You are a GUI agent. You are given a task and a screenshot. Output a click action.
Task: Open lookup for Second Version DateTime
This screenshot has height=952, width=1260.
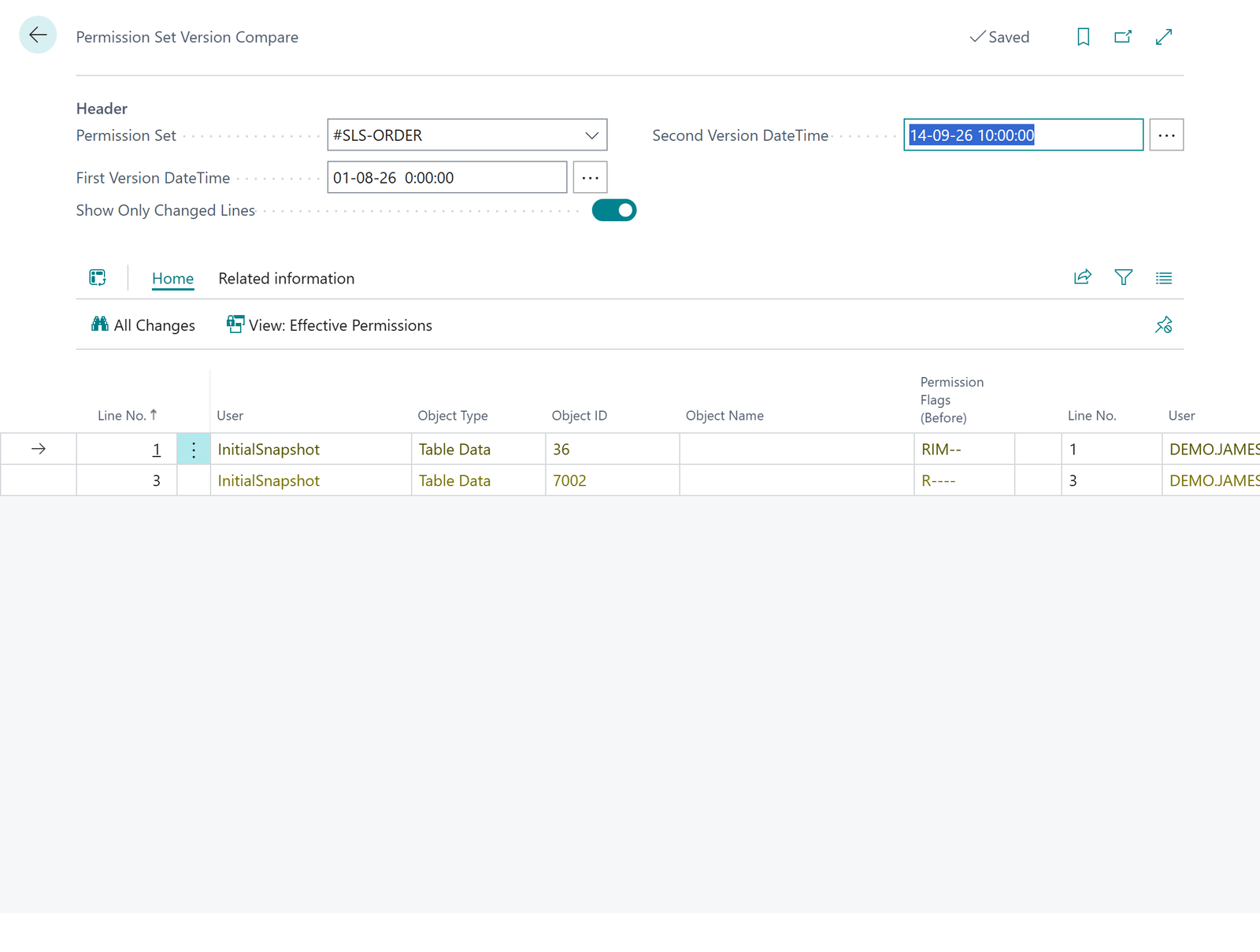point(1166,135)
